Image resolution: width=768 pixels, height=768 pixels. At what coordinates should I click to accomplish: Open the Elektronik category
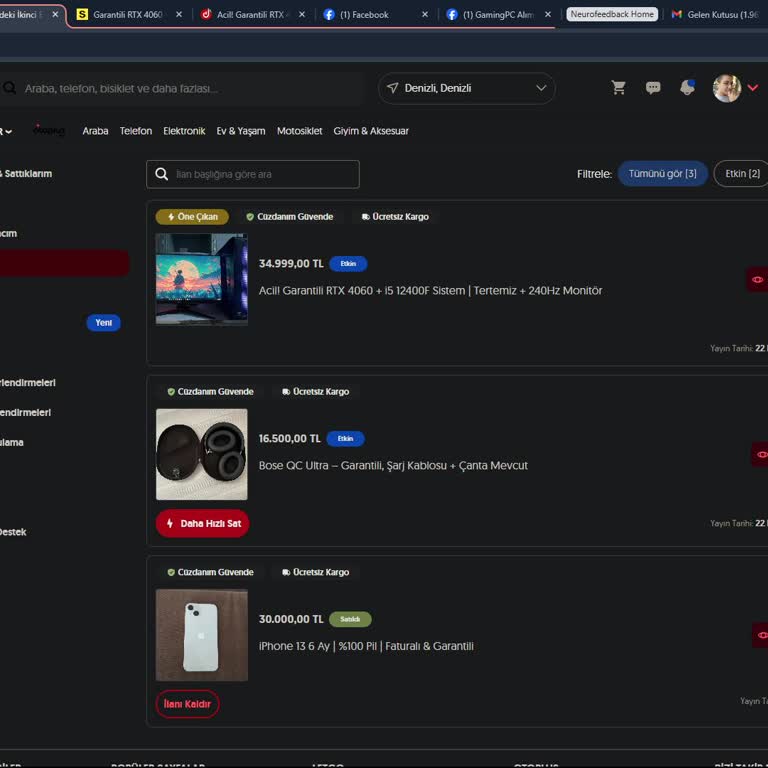(x=184, y=131)
